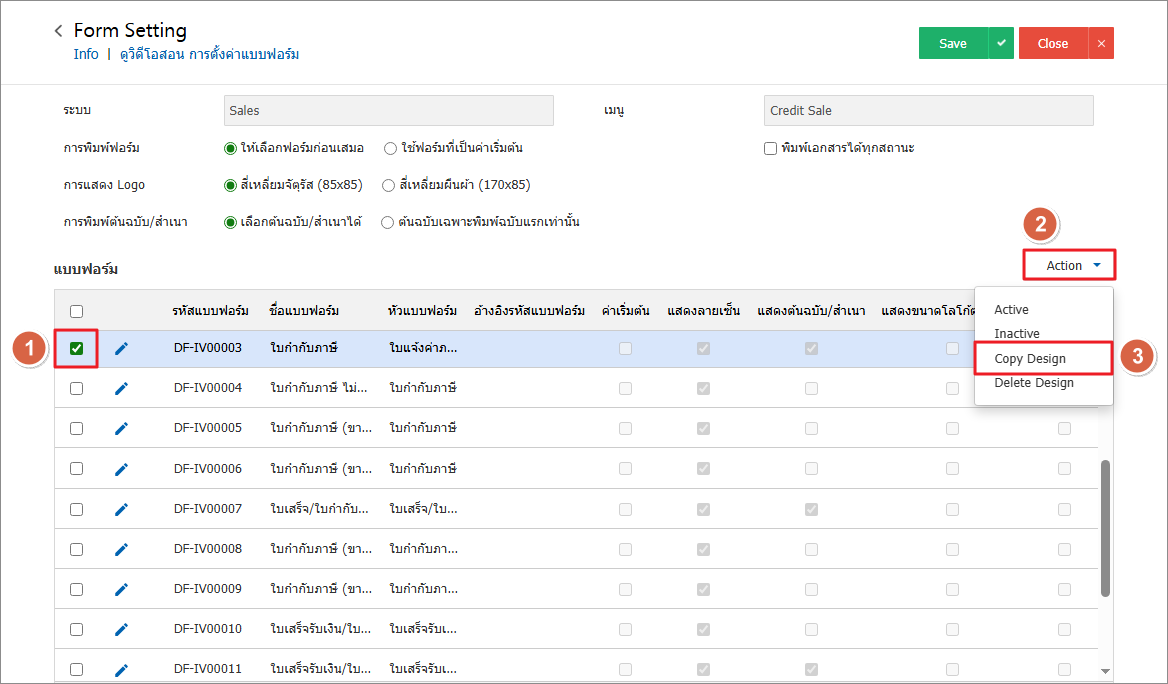Screen dimensions: 1168x684
Task: Expand the Action dropdown button
Action: tap(1068, 265)
